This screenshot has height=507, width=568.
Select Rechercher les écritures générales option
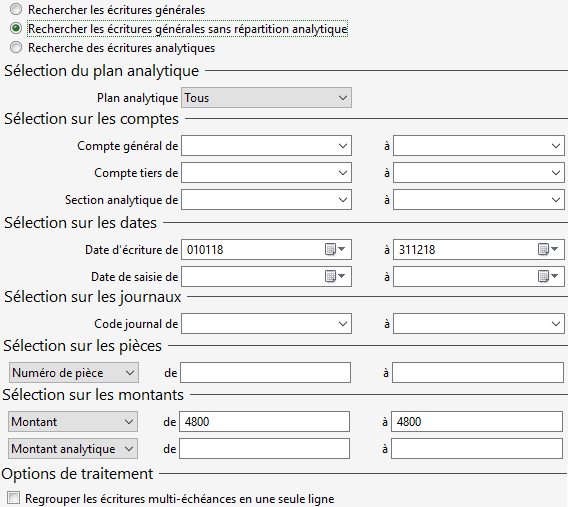(x=16, y=9)
